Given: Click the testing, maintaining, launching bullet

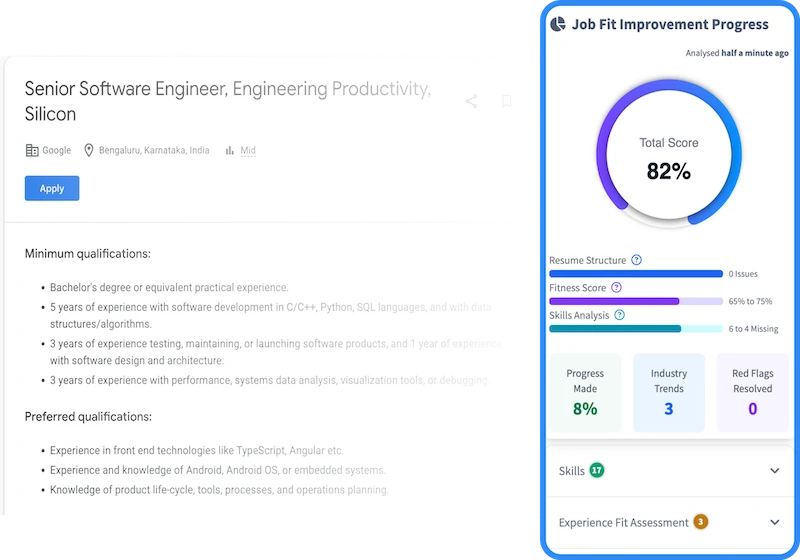Looking at the screenshot, I should tap(276, 352).
